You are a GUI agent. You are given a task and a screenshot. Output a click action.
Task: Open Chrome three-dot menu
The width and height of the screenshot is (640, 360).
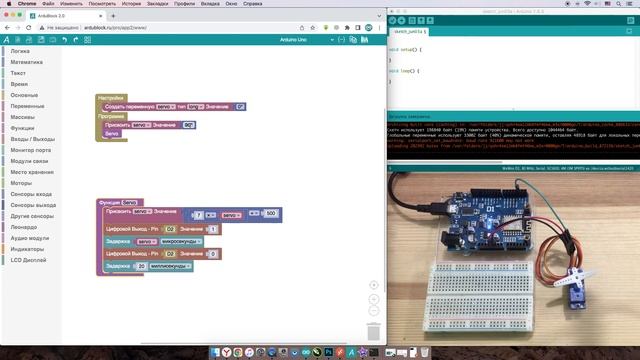(379, 28)
